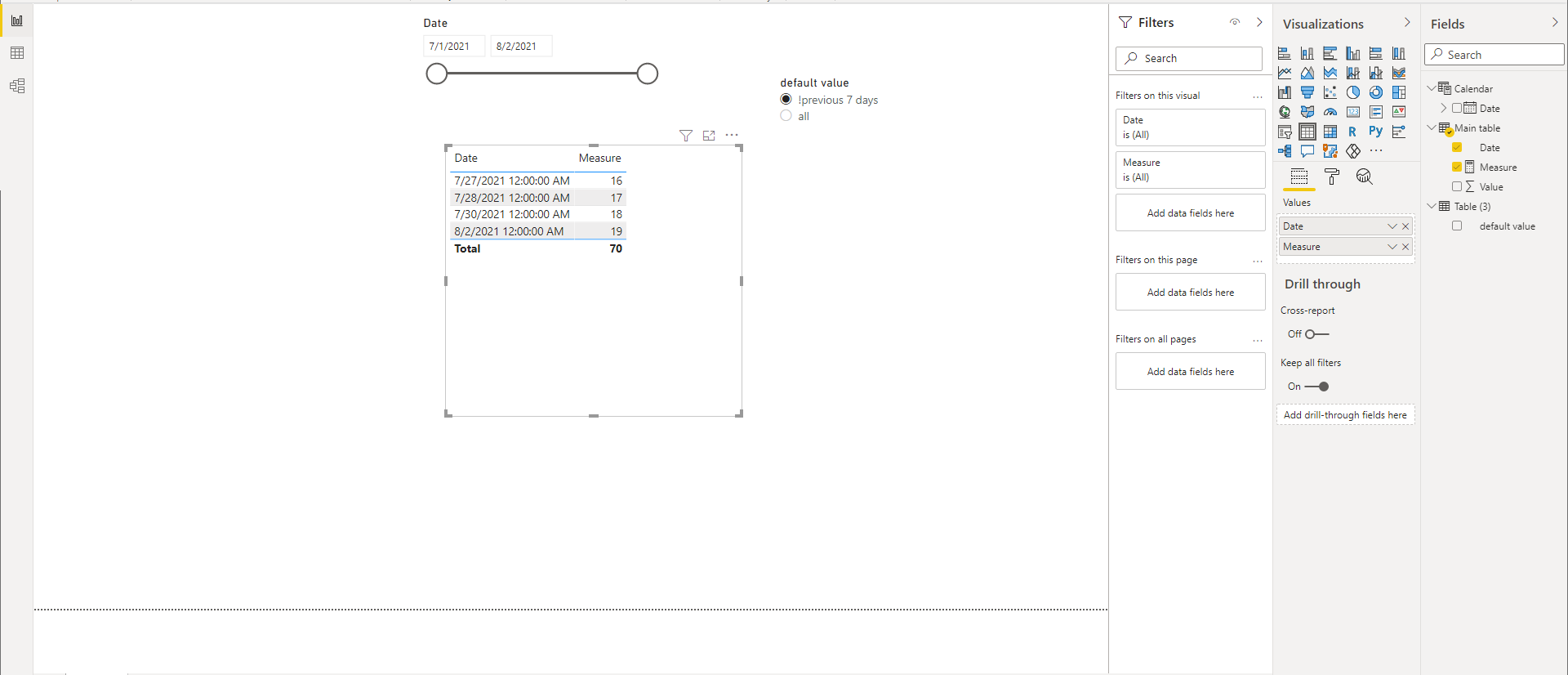Expand the Calendar Date hierarchy
Viewport: 1568px width, 675px height.
tap(1444, 108)
